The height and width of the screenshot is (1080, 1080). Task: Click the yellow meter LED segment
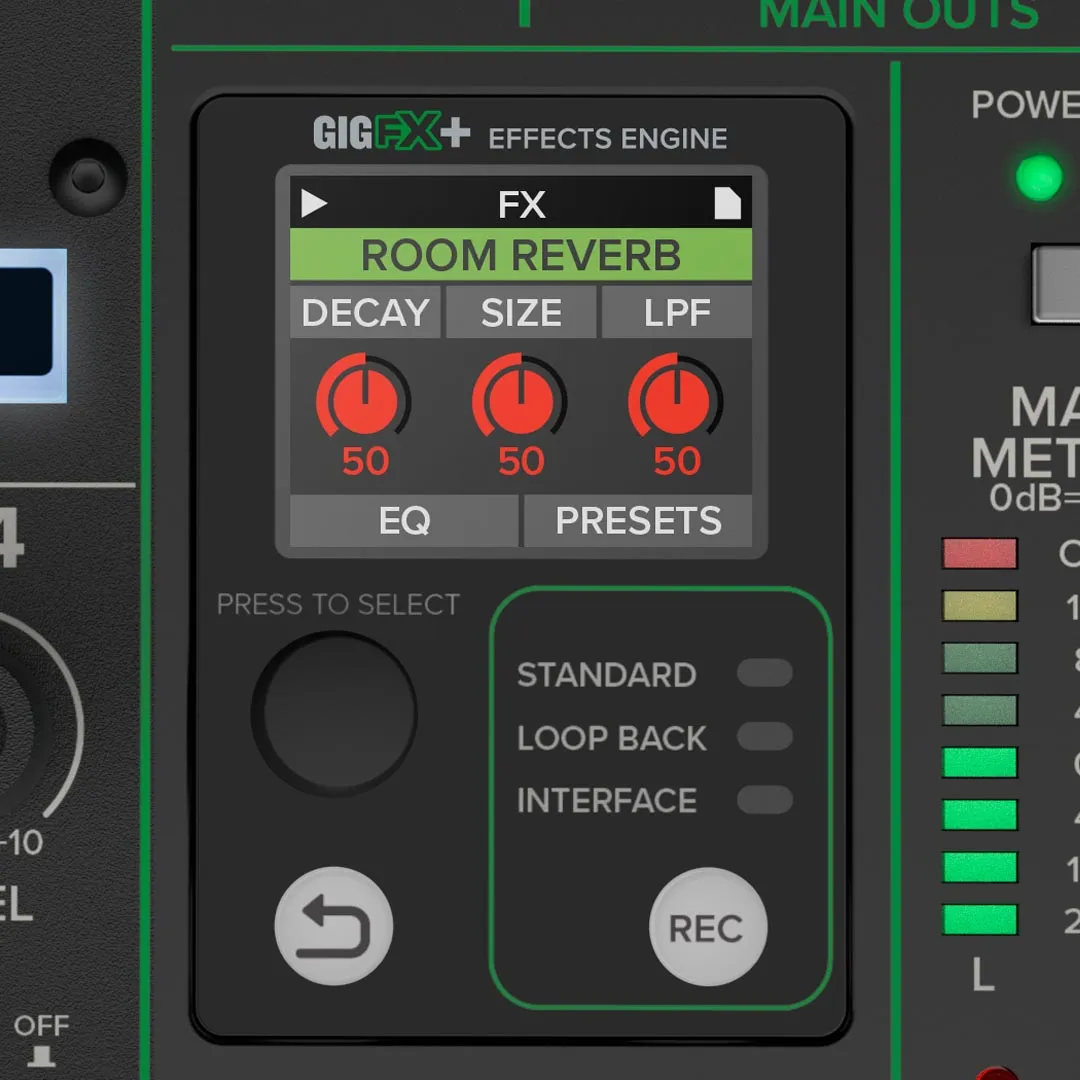tap(979, 606)
